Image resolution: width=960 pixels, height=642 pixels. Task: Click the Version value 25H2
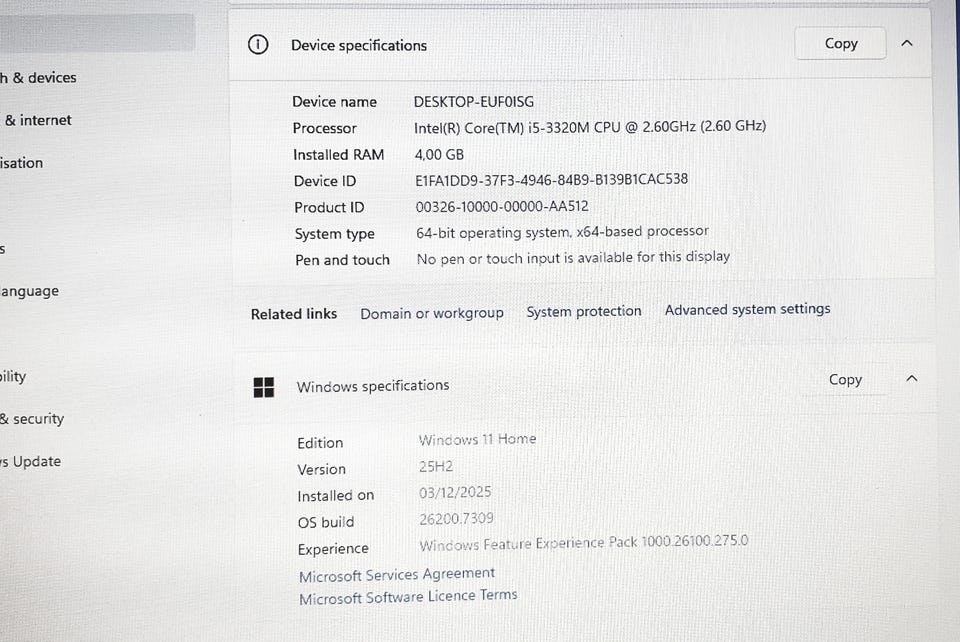click(x=436, y=466)
